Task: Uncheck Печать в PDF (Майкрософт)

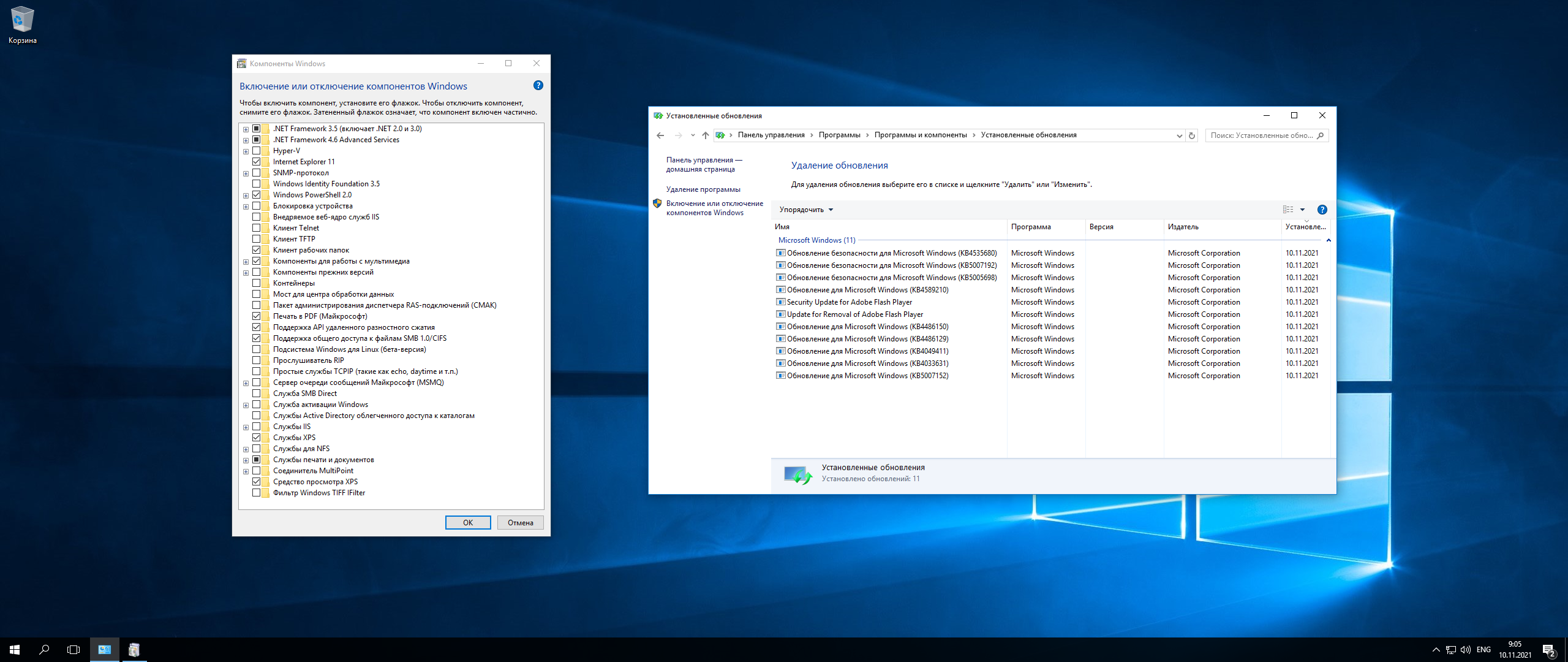Action: click(x=257, y=316)
